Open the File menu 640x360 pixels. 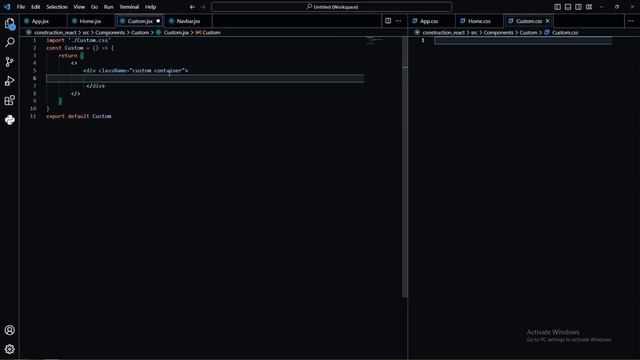click(21, 7)
